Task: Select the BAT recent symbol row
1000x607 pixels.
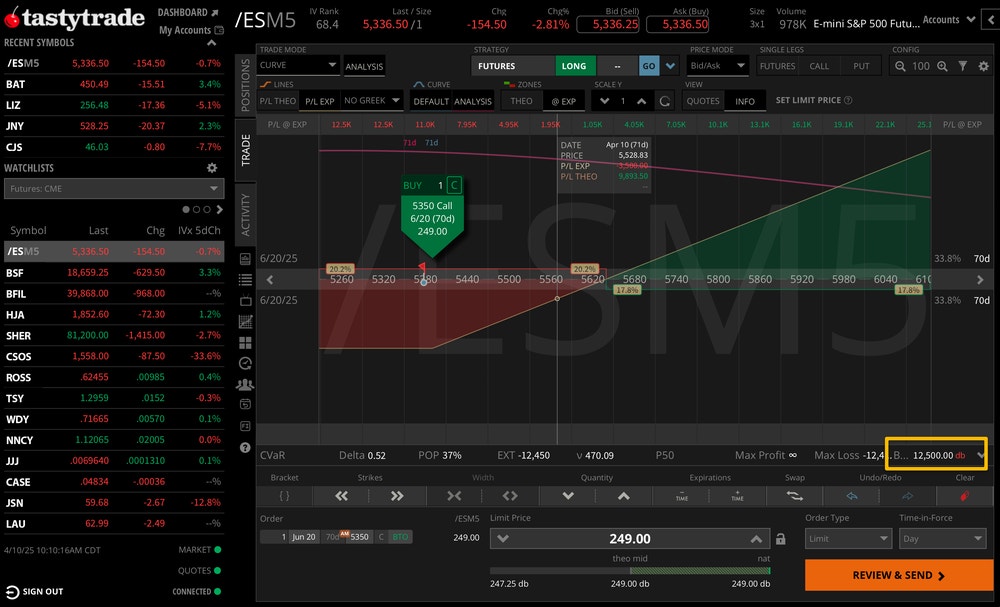Action: pyautogui.click(x=114, y=84)
